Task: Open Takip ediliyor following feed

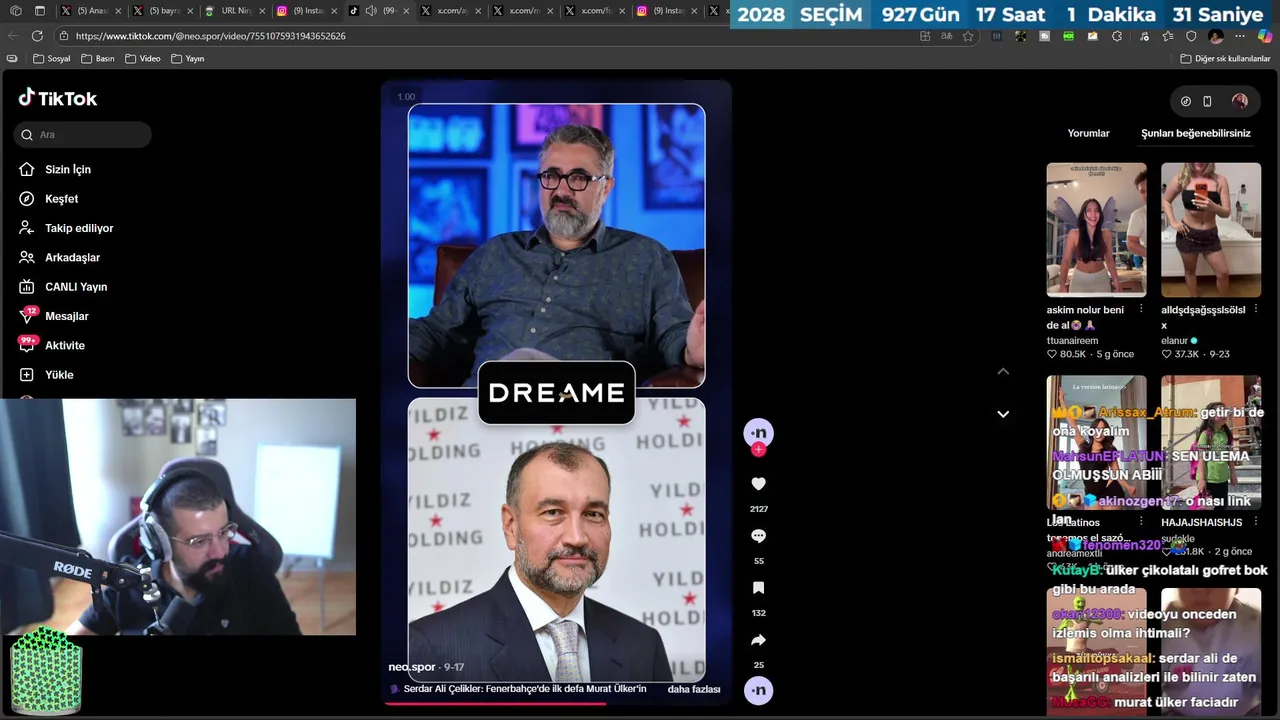Action: (79, 228)
